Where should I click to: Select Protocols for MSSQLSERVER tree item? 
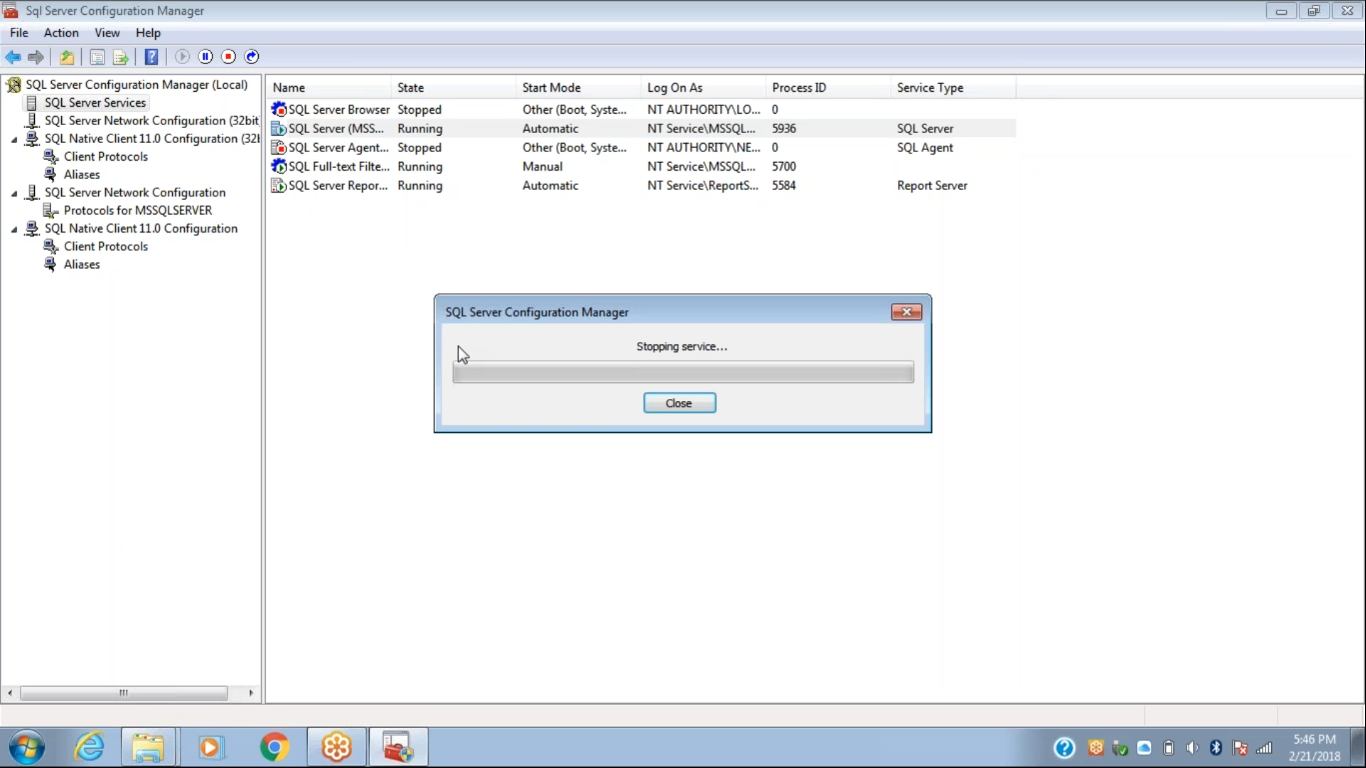(138, 211)
